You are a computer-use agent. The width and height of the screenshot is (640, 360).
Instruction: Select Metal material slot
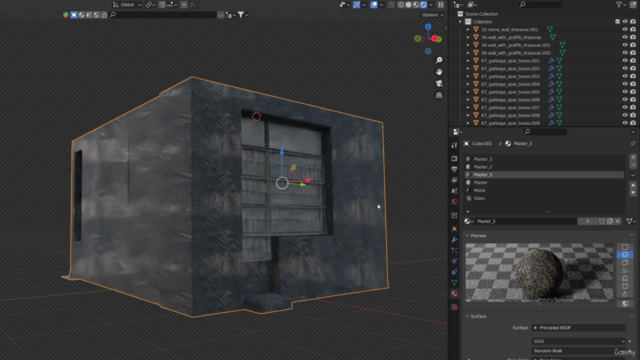[545, 190]
